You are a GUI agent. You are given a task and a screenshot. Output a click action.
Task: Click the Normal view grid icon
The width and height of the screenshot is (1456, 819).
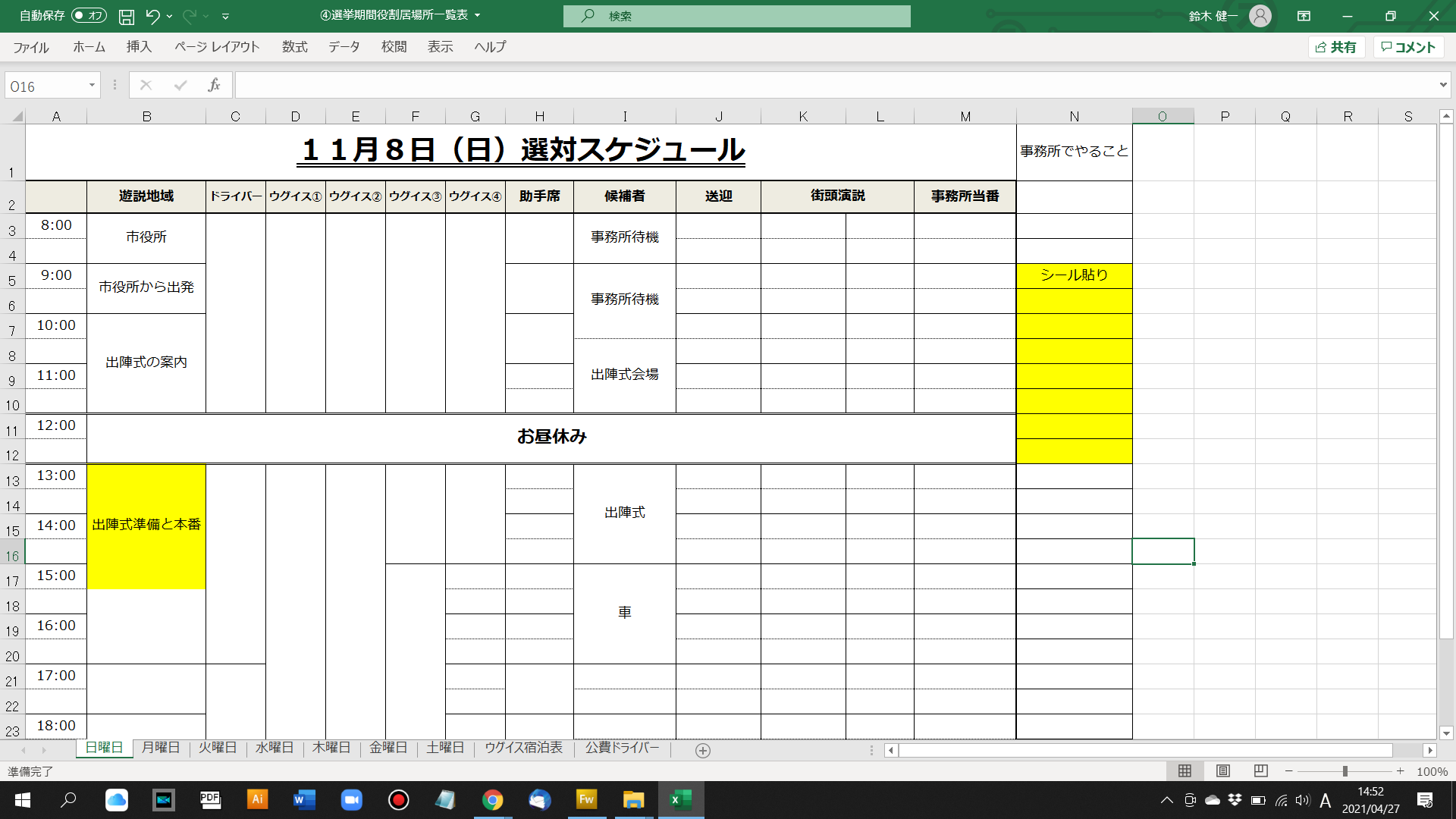pyautogui.click(x=1185, y=771)
